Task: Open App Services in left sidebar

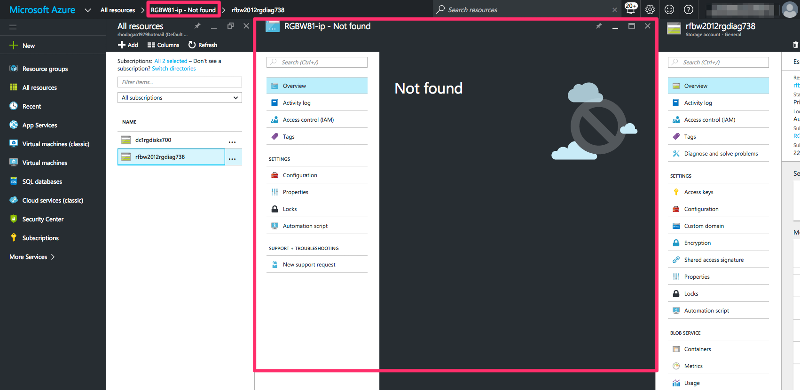Action: coord(33,125)
